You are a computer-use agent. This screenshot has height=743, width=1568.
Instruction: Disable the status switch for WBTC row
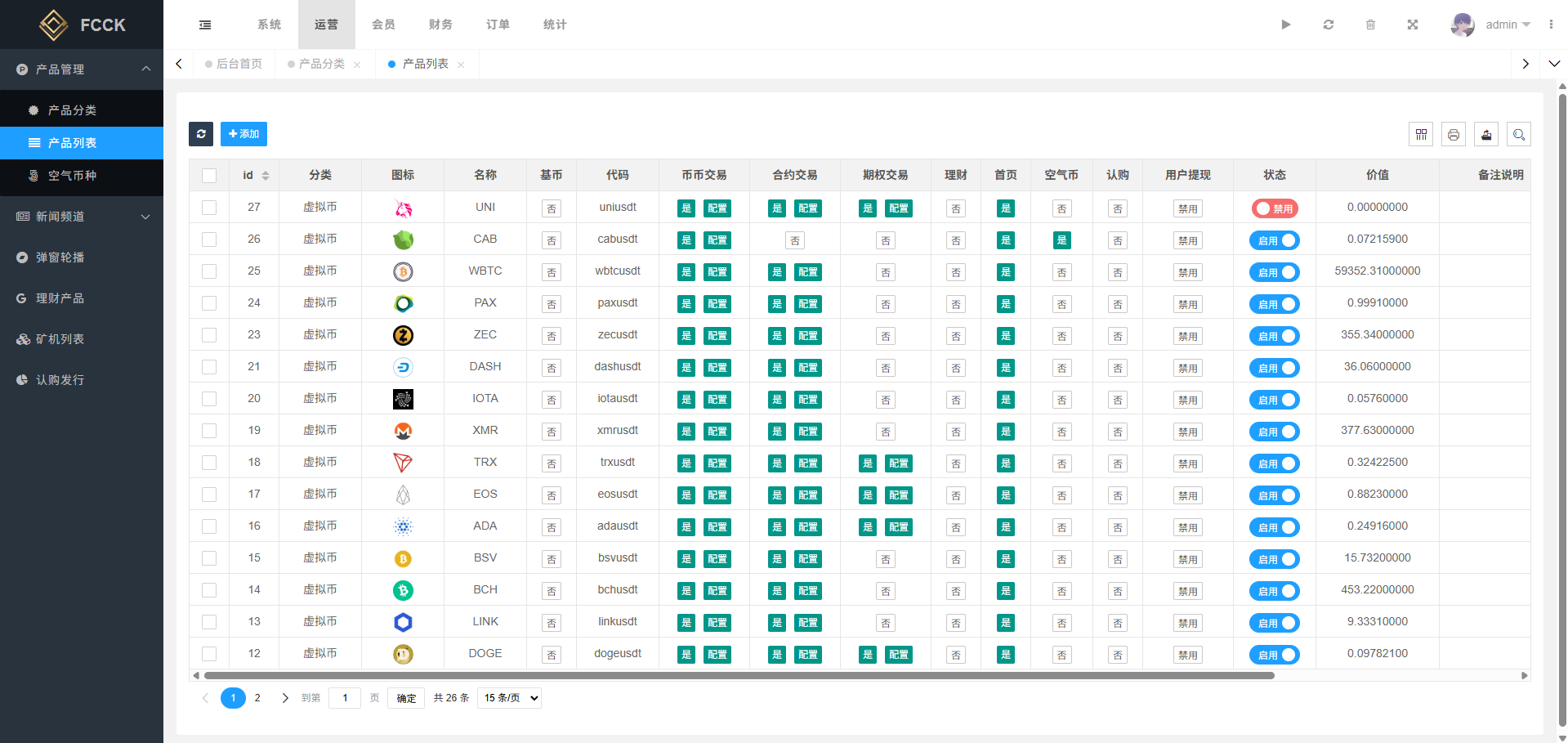(1274, 272)
